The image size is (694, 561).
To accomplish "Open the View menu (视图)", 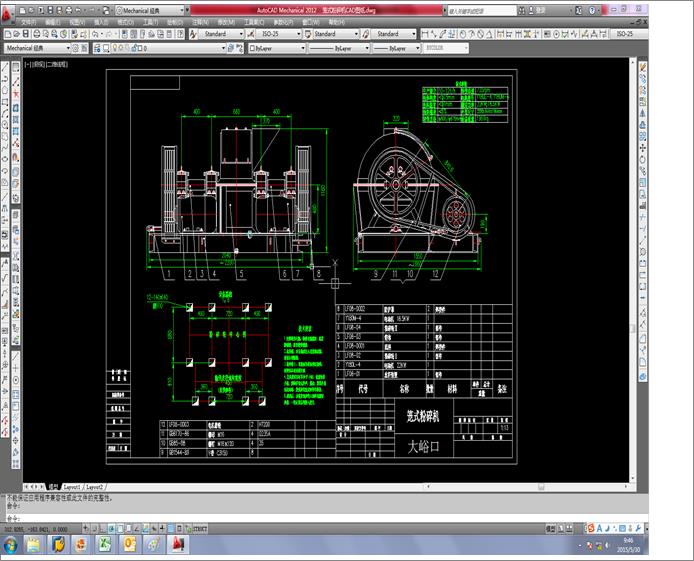I will [77, 22].
